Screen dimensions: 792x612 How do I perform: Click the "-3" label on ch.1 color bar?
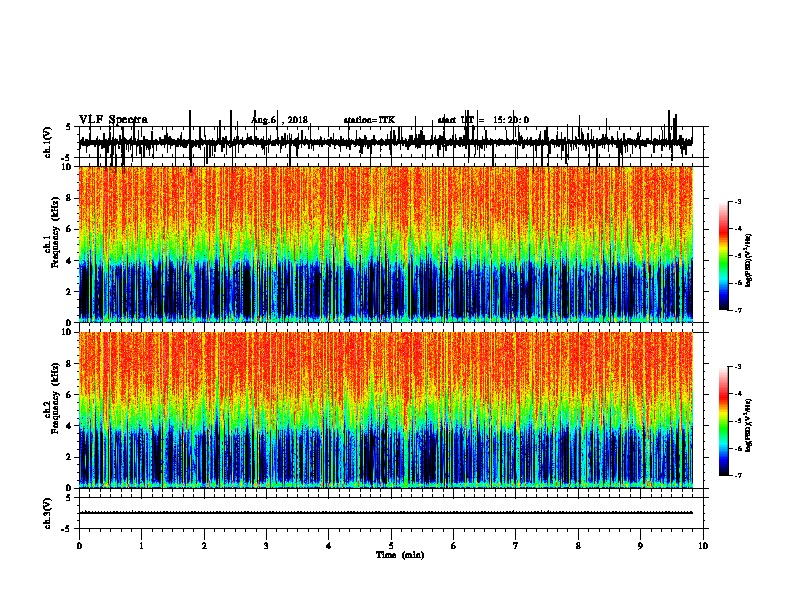pyautogui.click(x=737, y=201)
